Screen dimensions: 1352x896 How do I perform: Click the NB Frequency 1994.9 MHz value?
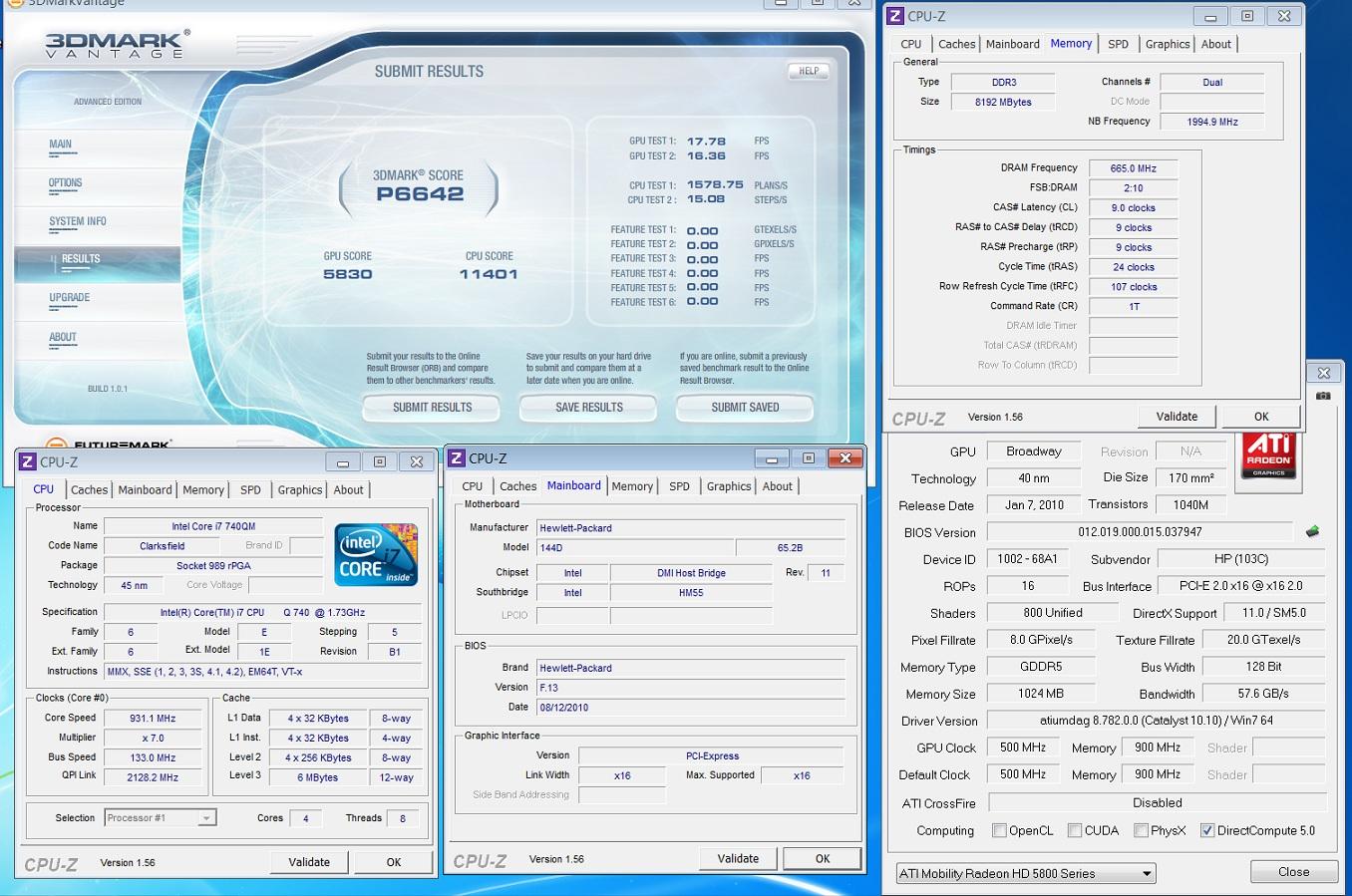tap(1212, 122)
